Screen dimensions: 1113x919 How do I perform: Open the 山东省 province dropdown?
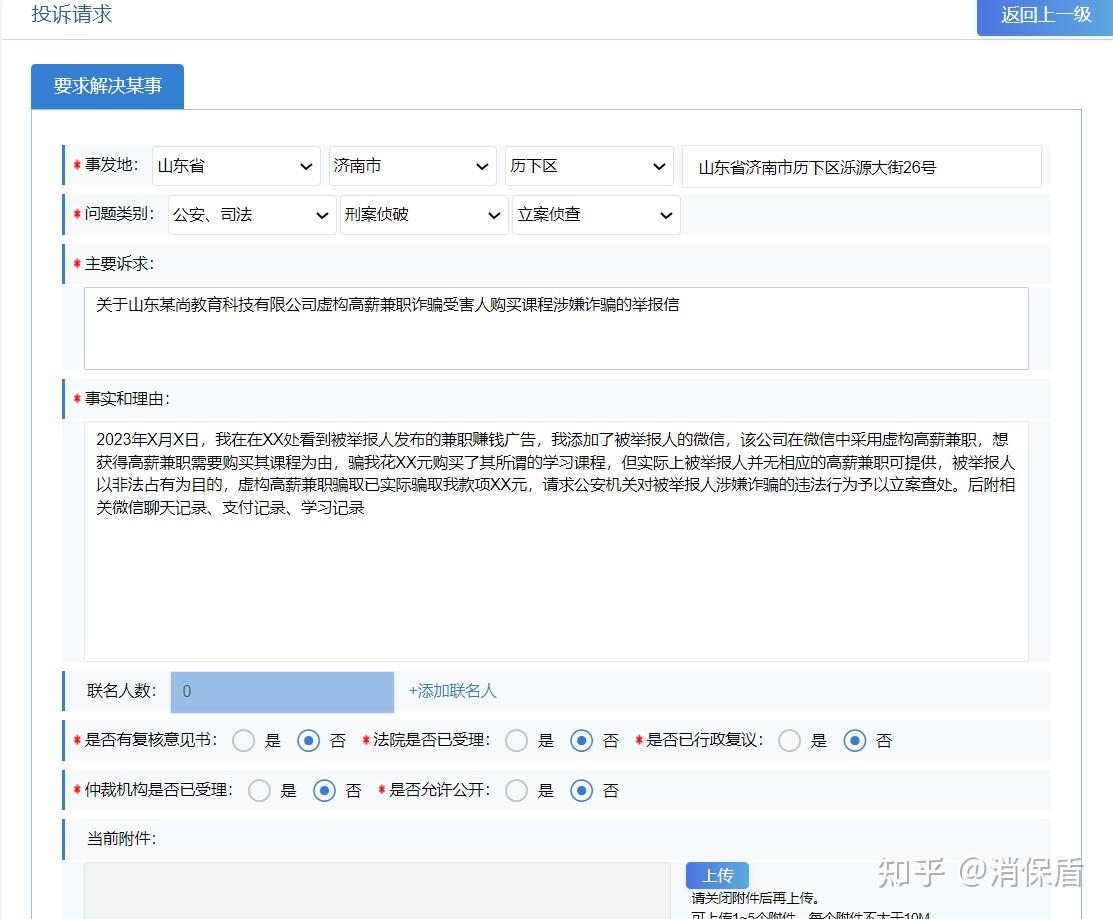point(236,166)
